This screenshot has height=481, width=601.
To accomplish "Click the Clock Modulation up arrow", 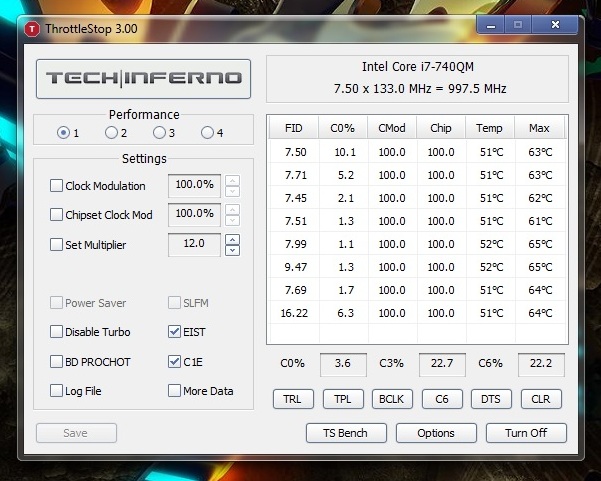I will point(233,180).
